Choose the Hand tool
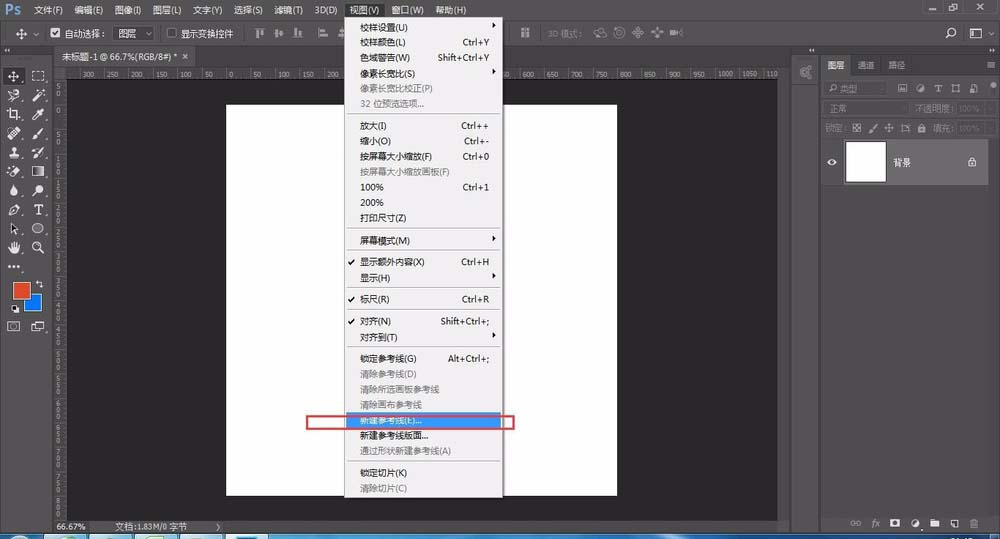This screenshot has height=539, width=1000. click(x=15, y=247)
